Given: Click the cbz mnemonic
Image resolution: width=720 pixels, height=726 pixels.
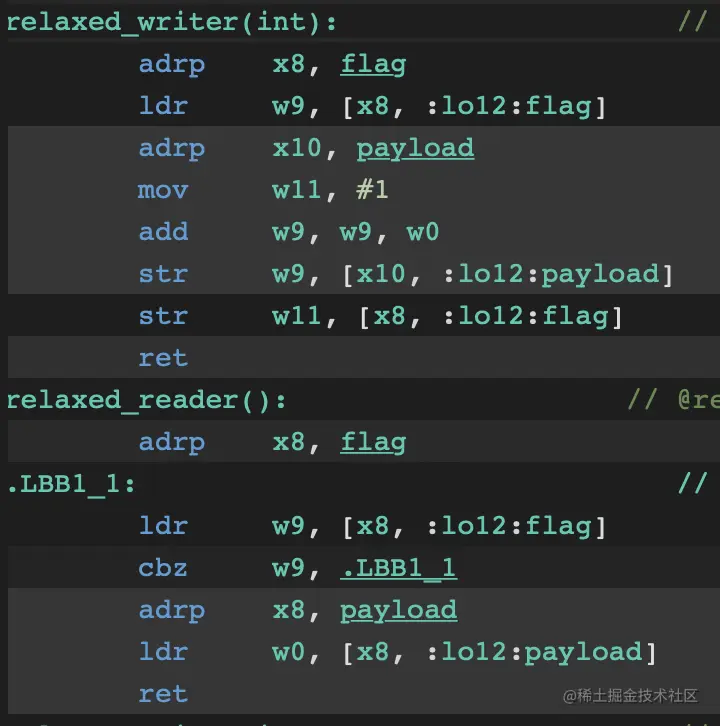Looking at the screenshot, I should point(163,568).
